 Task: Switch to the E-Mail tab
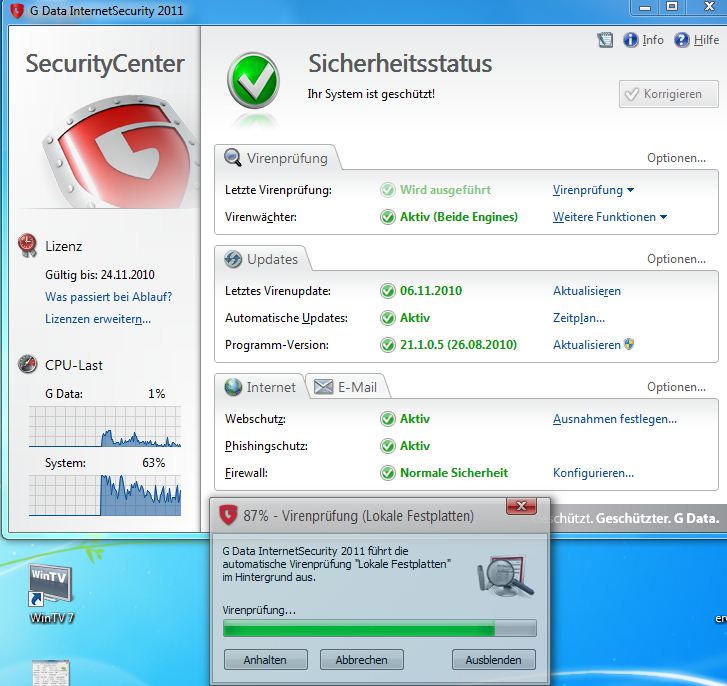346,387
